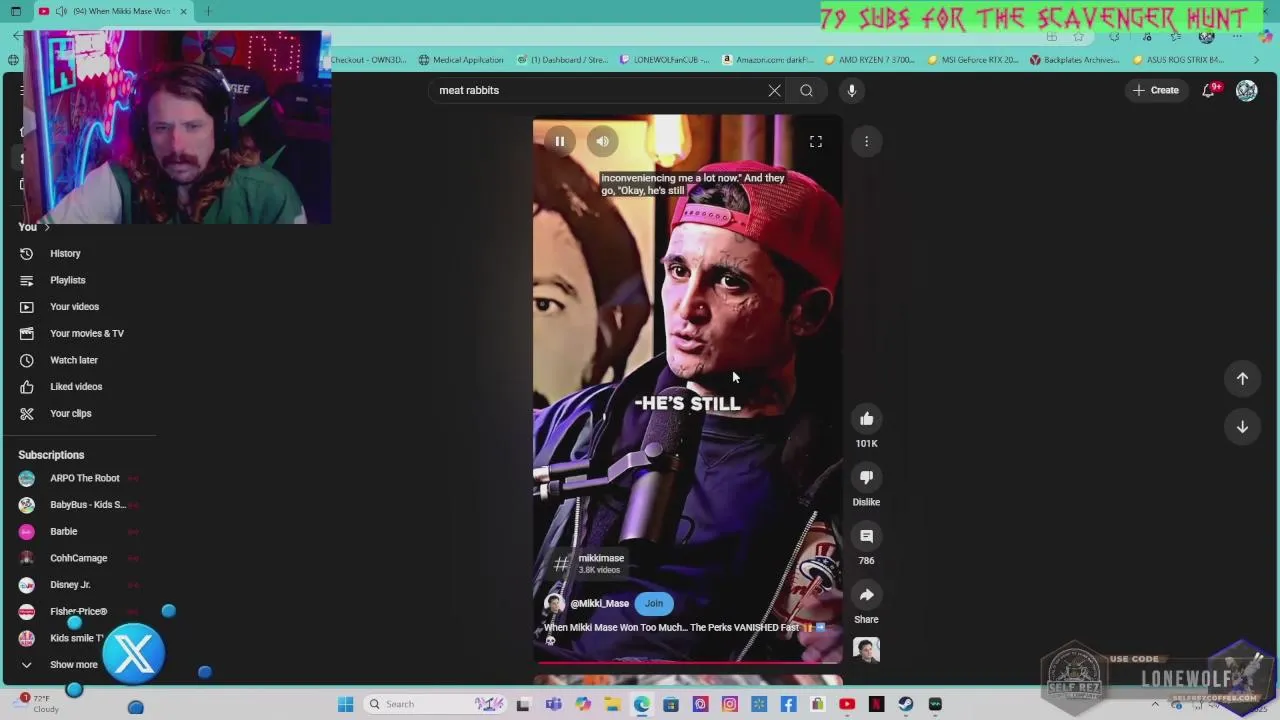Show more bookmarks overflow chevron
This screenshot has width=1280, height=720.
pyautogui.click(x=1256, y=60)
